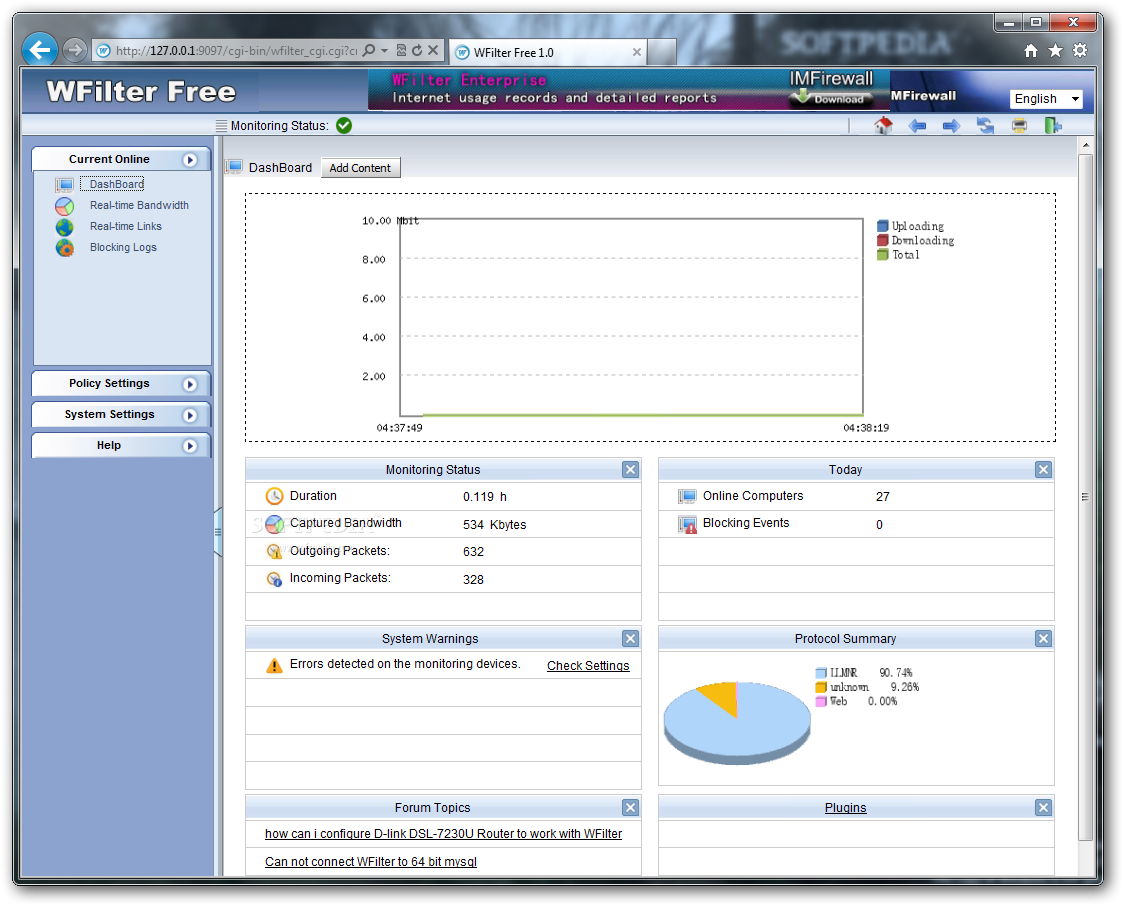
Task: Close the Monitoring Status panel
Action: [630, 470]
